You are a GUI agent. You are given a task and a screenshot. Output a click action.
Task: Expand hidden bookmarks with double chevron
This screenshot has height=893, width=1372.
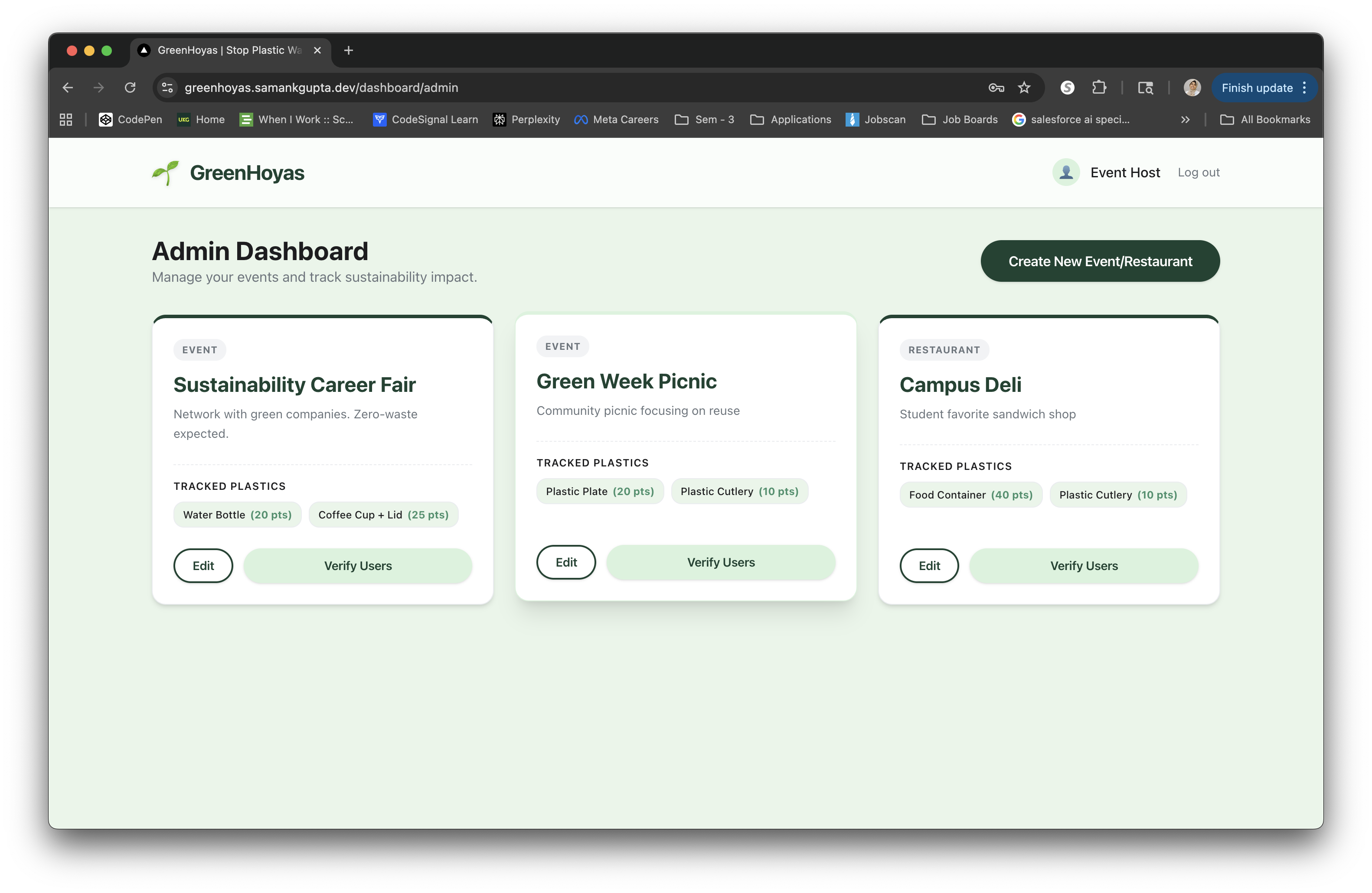pos(1185,119)
